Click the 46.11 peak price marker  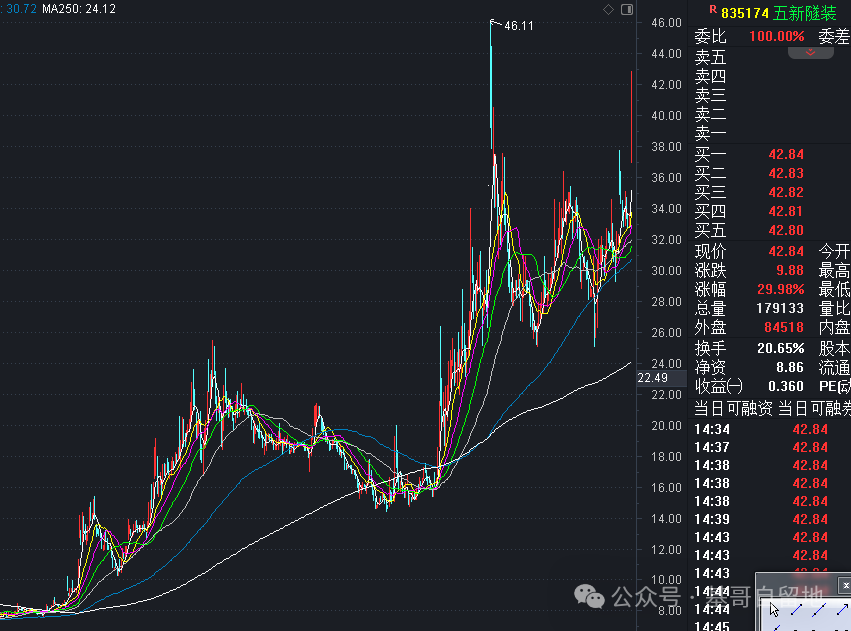coord(518,25)
